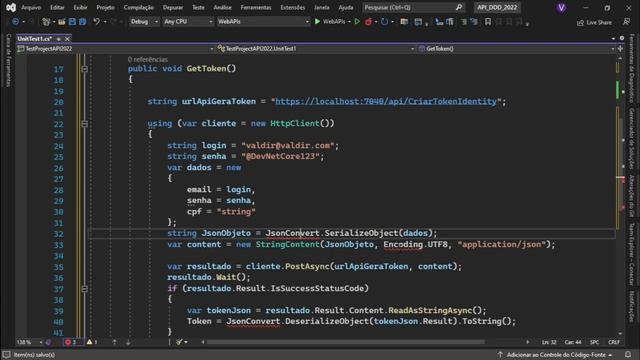Click the purple V account avatar
The width and height of the screenshot is (640, 360).
[562, 7]
